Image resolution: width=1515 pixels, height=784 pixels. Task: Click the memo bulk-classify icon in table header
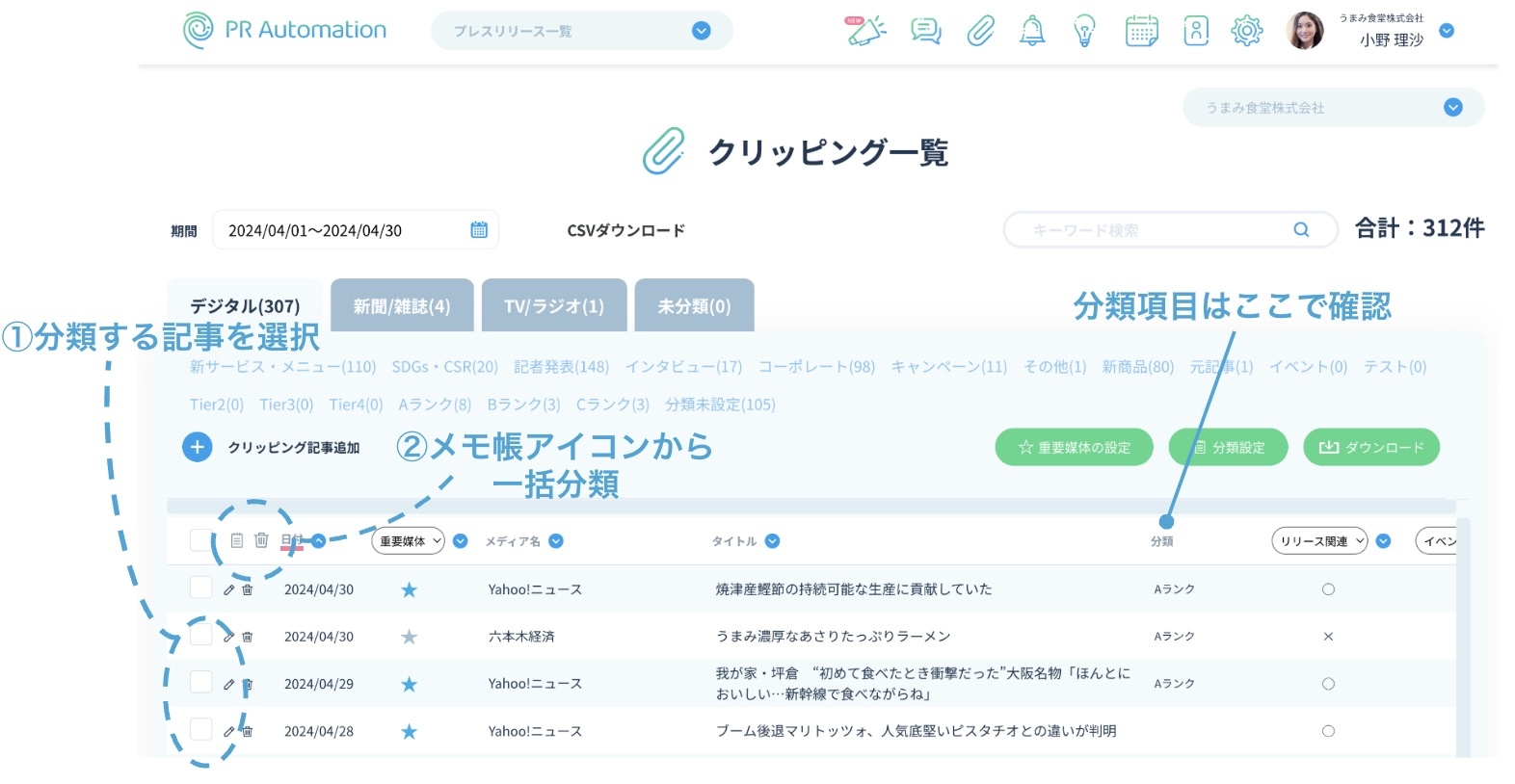[237, 540]
